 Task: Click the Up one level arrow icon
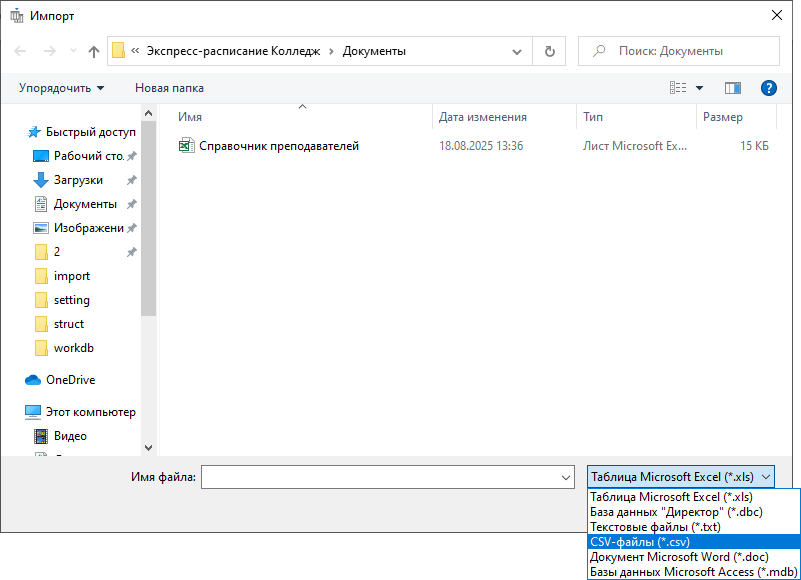[x=94, y=51]
